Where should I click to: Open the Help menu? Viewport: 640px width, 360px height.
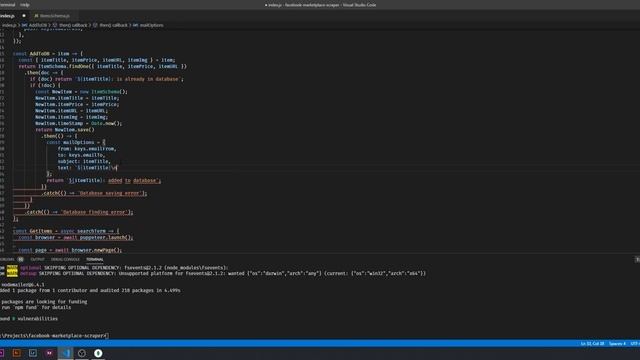click(x=24, y=5)
